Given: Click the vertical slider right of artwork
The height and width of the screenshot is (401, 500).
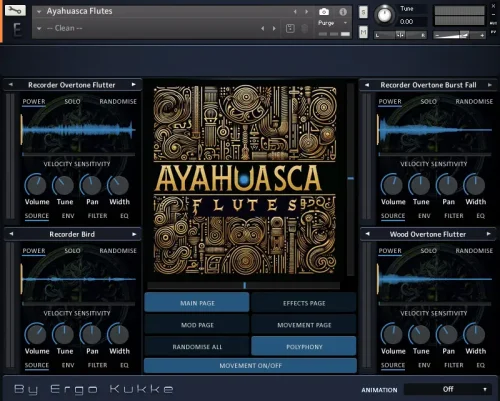Looking at the screenshot, I should tap(350, 179).
